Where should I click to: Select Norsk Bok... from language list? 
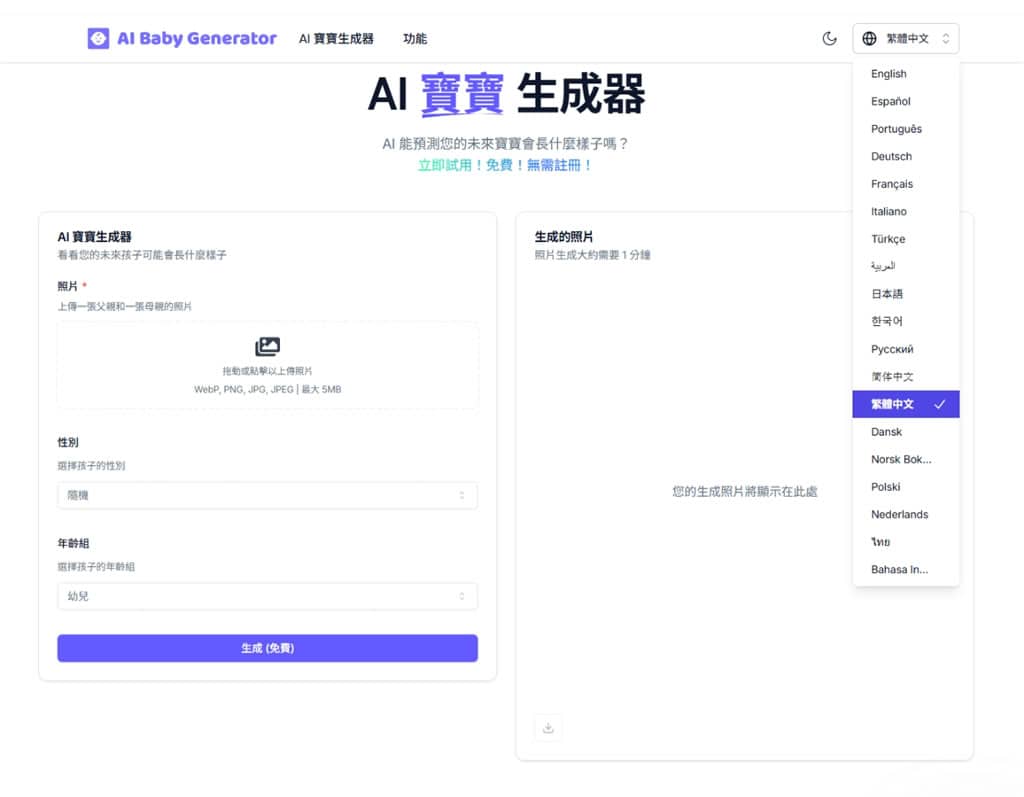tap(906, 459)
